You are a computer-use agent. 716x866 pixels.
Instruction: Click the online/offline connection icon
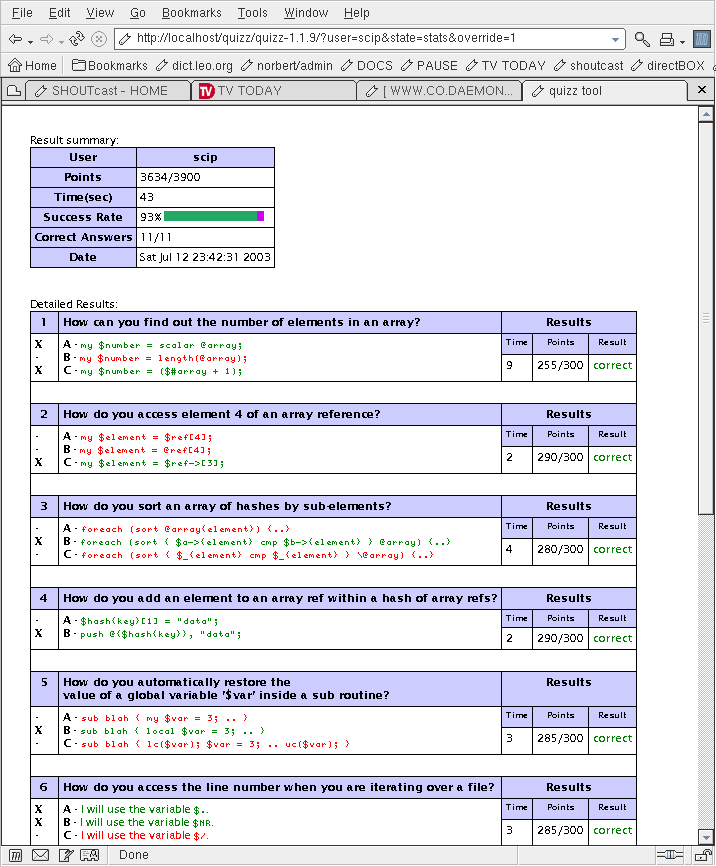(x=670, y=855)
